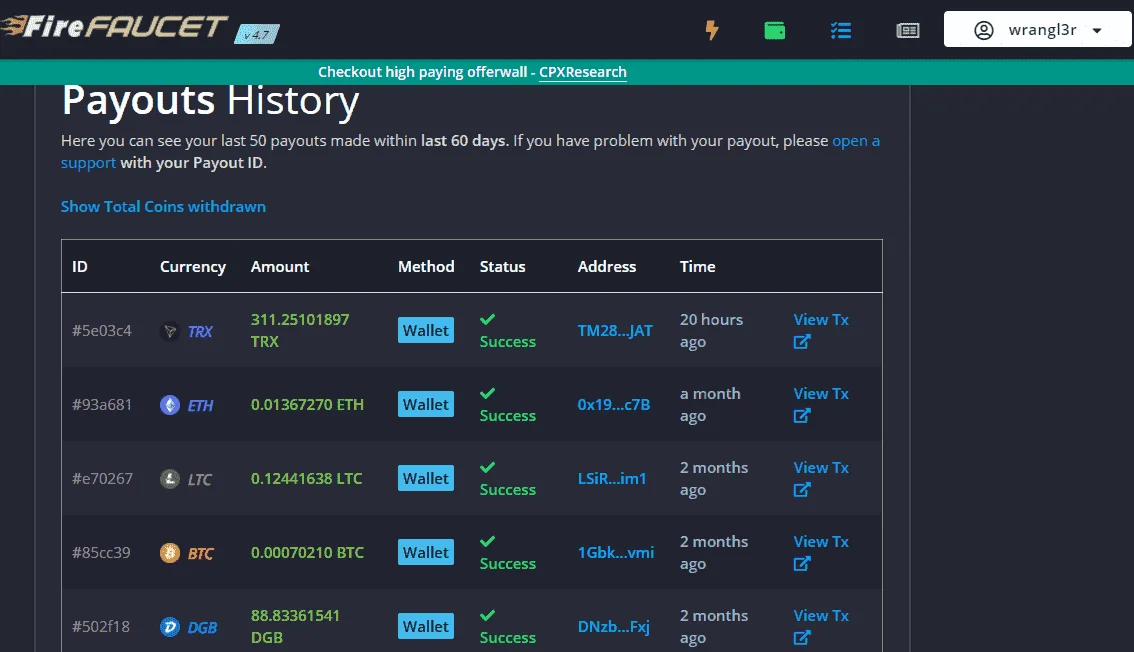
Task: Open address DNzb...Fxj
Action: 613,627
